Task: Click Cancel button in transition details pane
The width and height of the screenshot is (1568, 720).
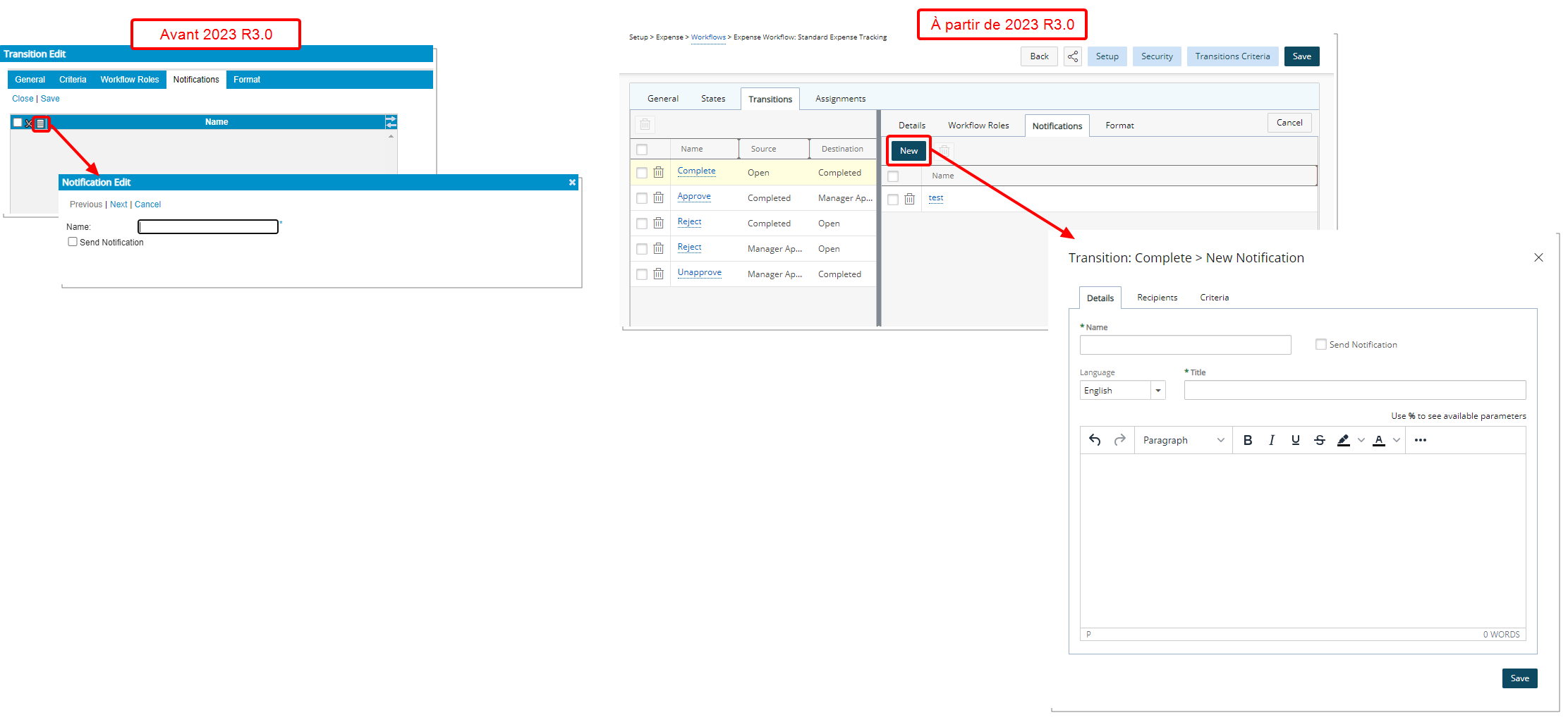Action: pyautogui.click(x=1289, y=123)
